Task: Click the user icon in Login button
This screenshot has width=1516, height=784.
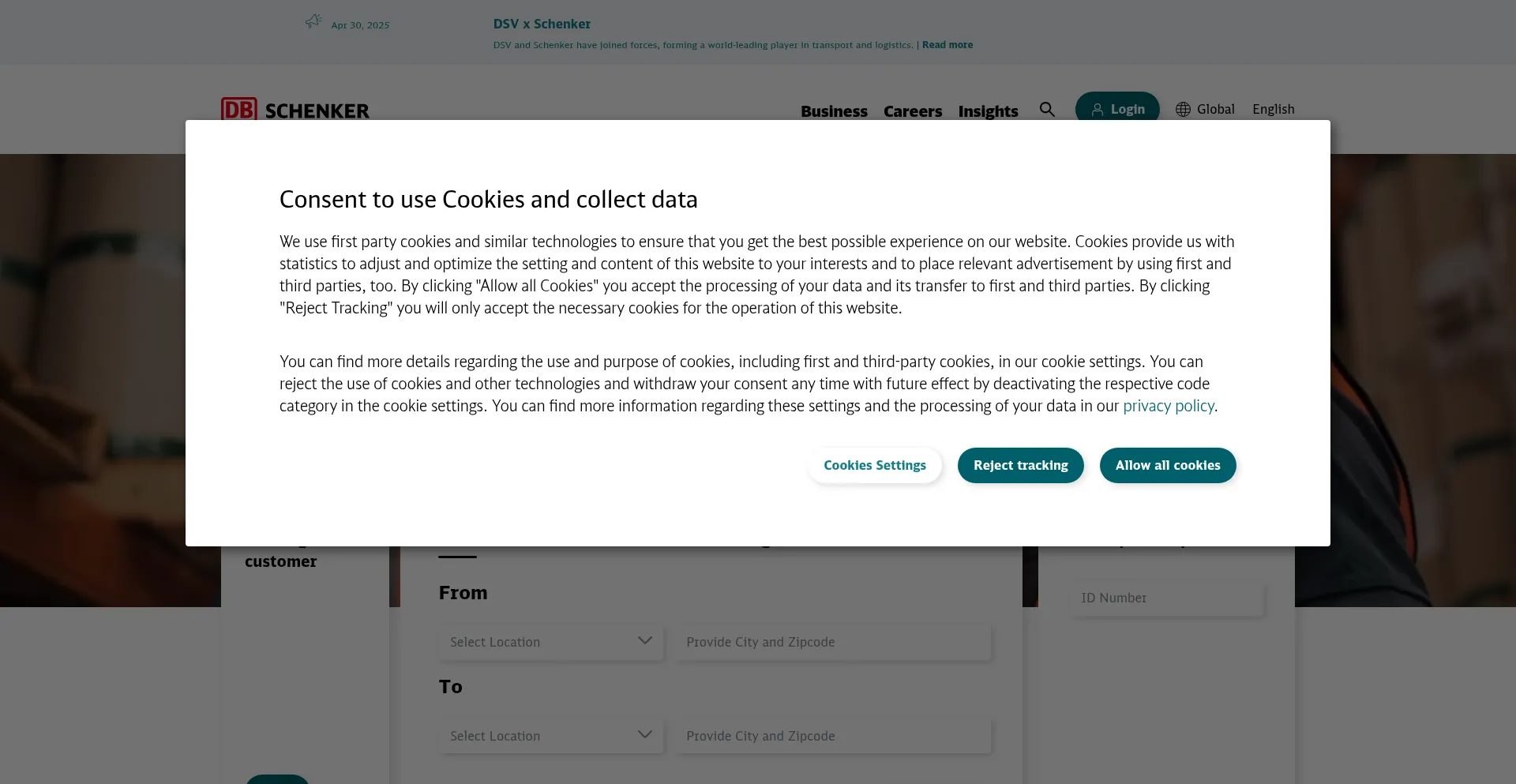Action: [x=1098, y=110]
